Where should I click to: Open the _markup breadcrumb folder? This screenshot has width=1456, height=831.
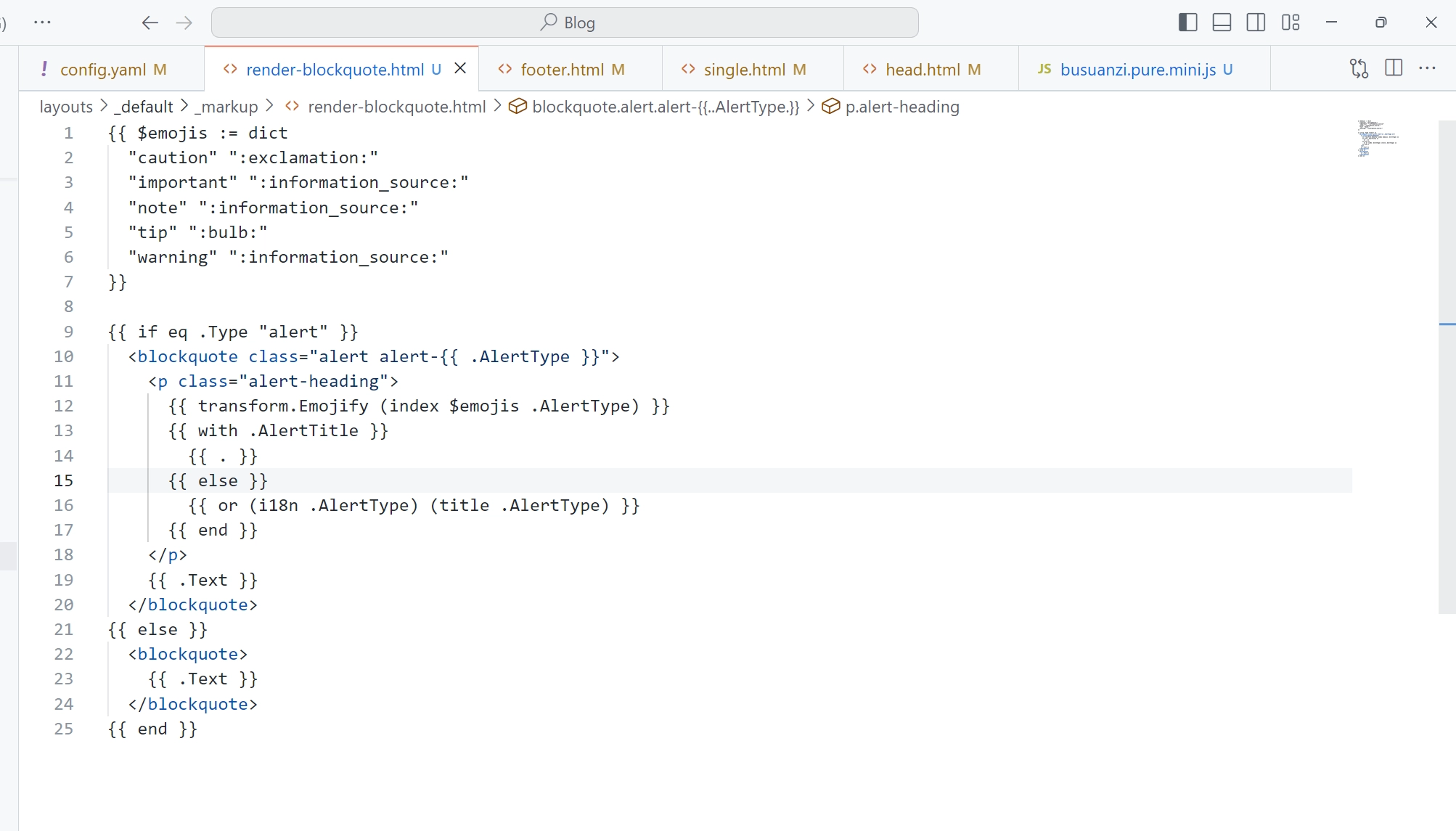pyautogui.click(x=226, y=107)
